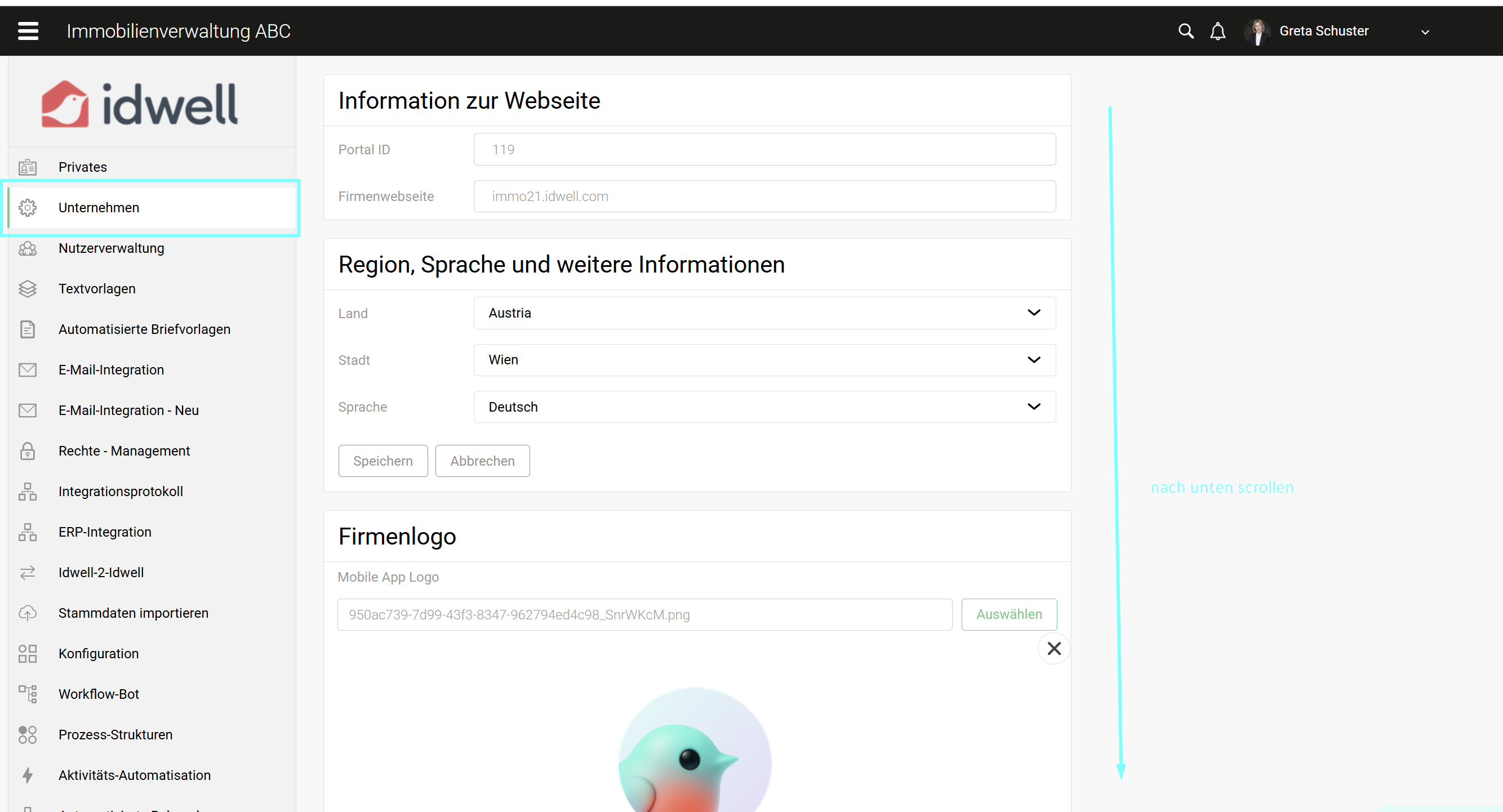Click the Textvorlagen layers icon

tap(28, 289)
